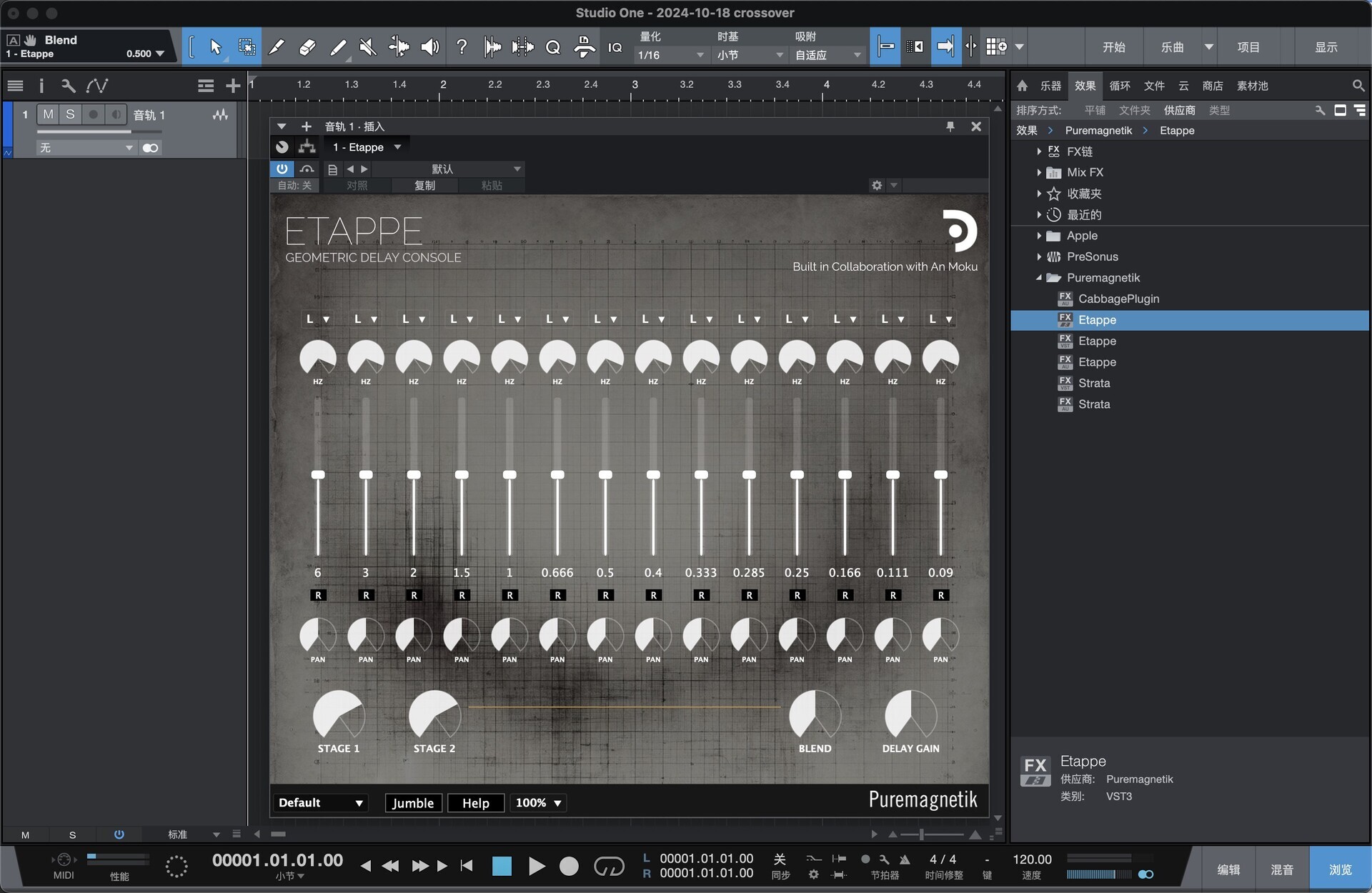
Task: Pin the Etappe plugin window
Action: (x=950, y=126)
